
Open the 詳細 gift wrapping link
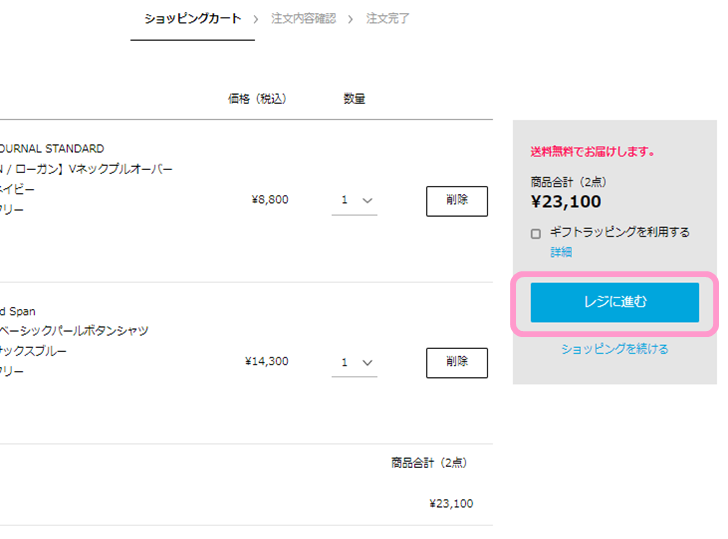(561, 252)
